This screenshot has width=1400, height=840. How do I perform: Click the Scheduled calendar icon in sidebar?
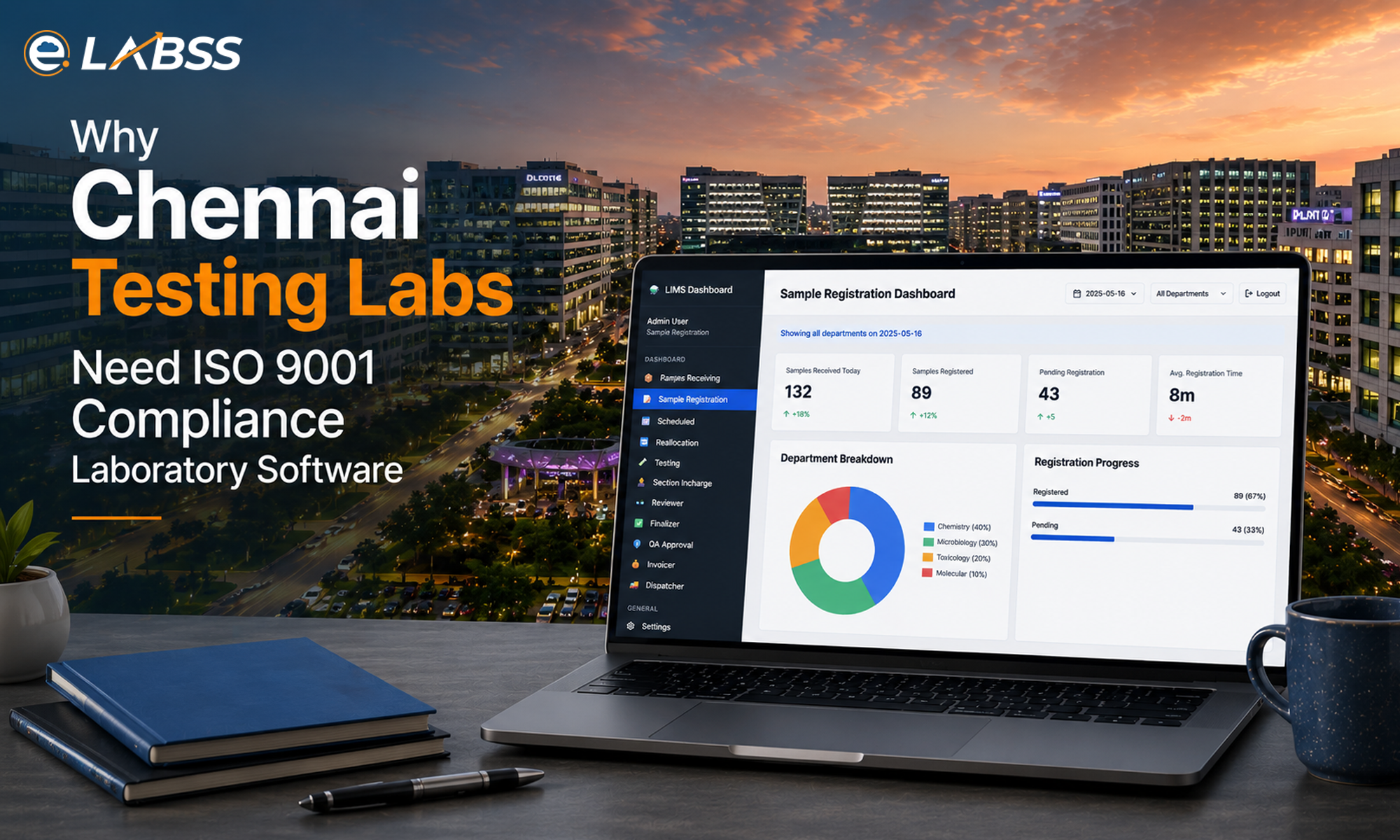click(646, 421)
